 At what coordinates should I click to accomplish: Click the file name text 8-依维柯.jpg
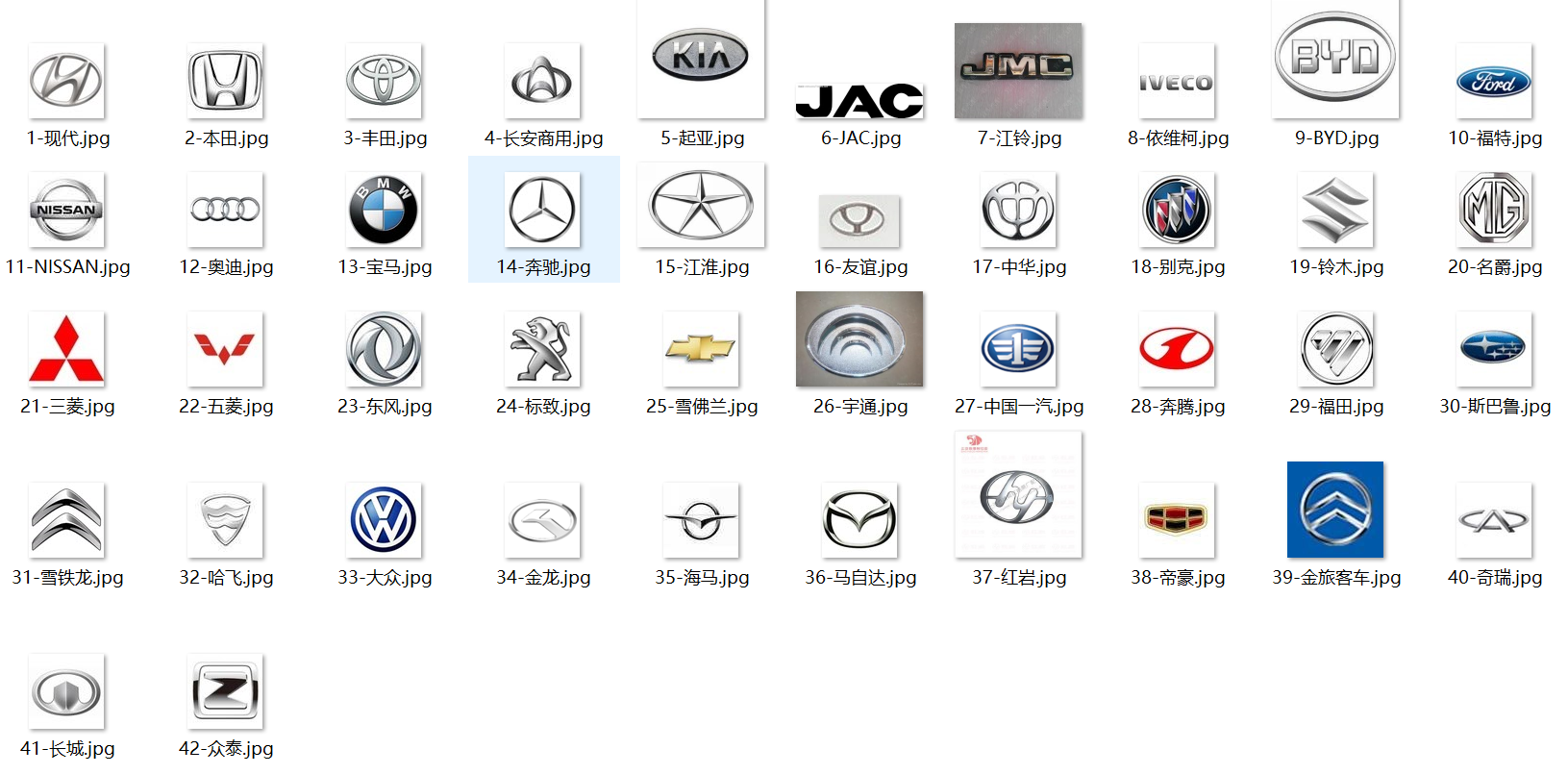(1178, 138)
